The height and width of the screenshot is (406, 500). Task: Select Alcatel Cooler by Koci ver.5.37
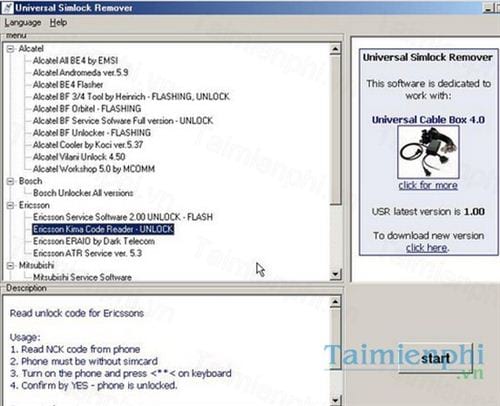(88, 145)
